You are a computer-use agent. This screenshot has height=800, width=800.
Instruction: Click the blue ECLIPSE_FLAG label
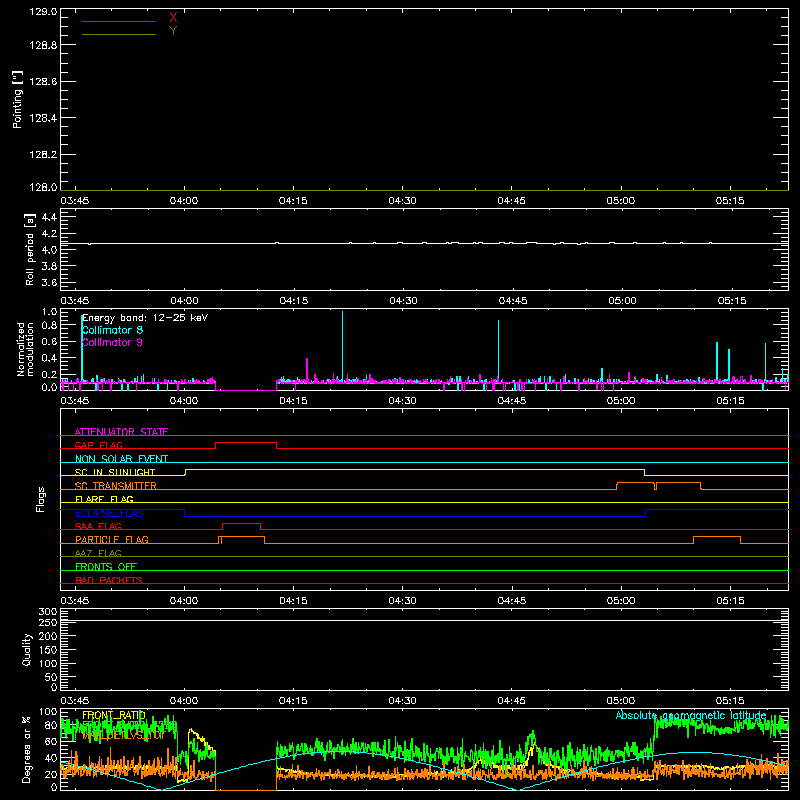109,513
